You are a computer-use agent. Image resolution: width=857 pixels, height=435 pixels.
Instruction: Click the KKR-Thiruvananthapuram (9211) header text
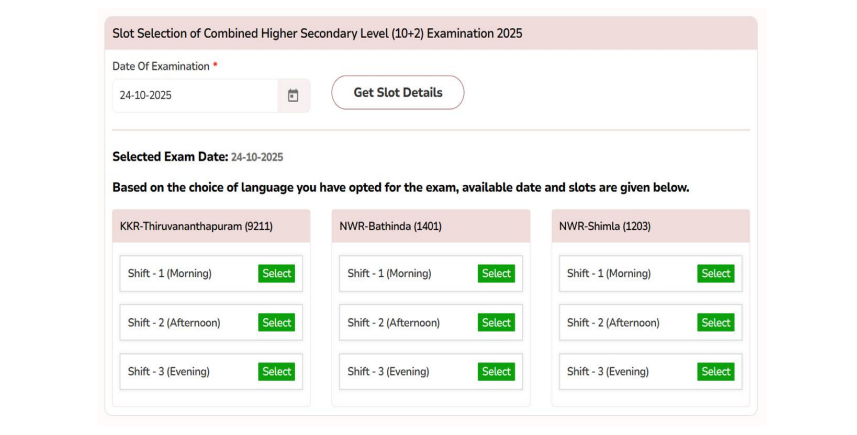(x=196, y=226)
